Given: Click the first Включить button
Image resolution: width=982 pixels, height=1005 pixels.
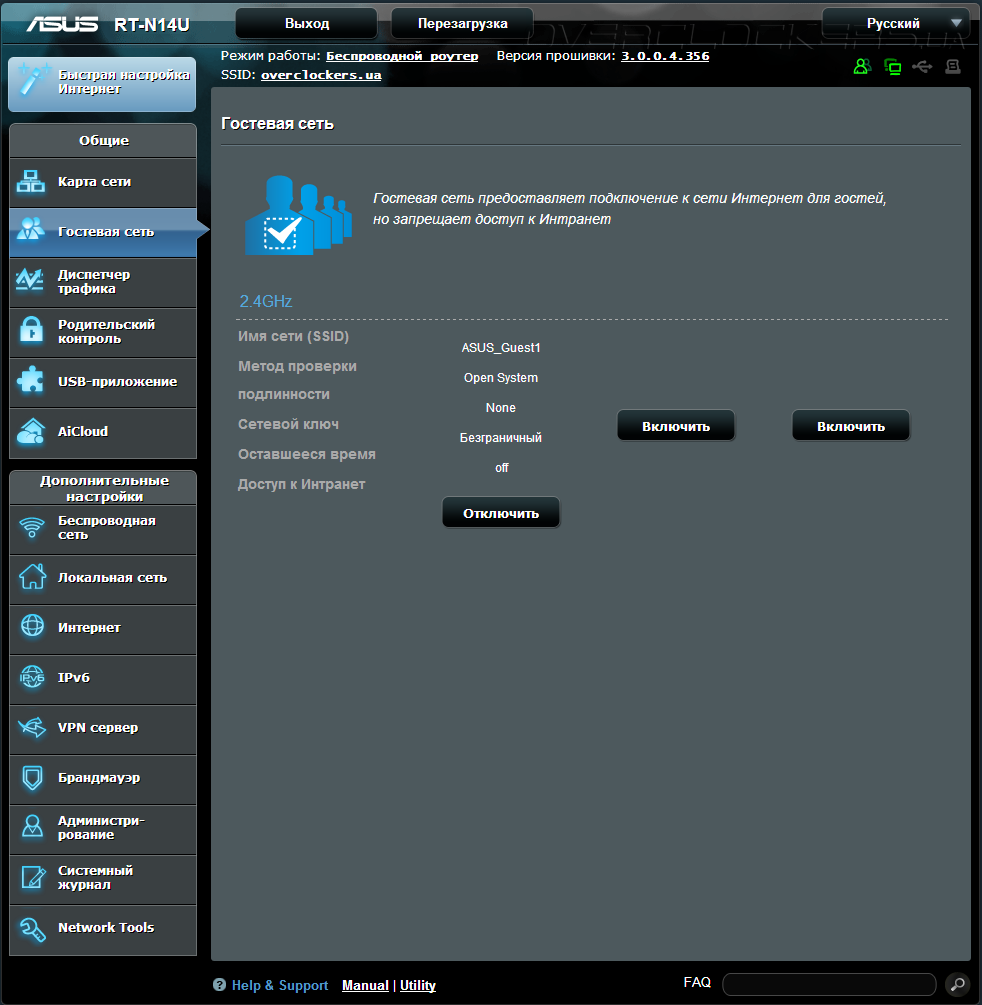Looking at the screenshot, I should click(676, 426).
